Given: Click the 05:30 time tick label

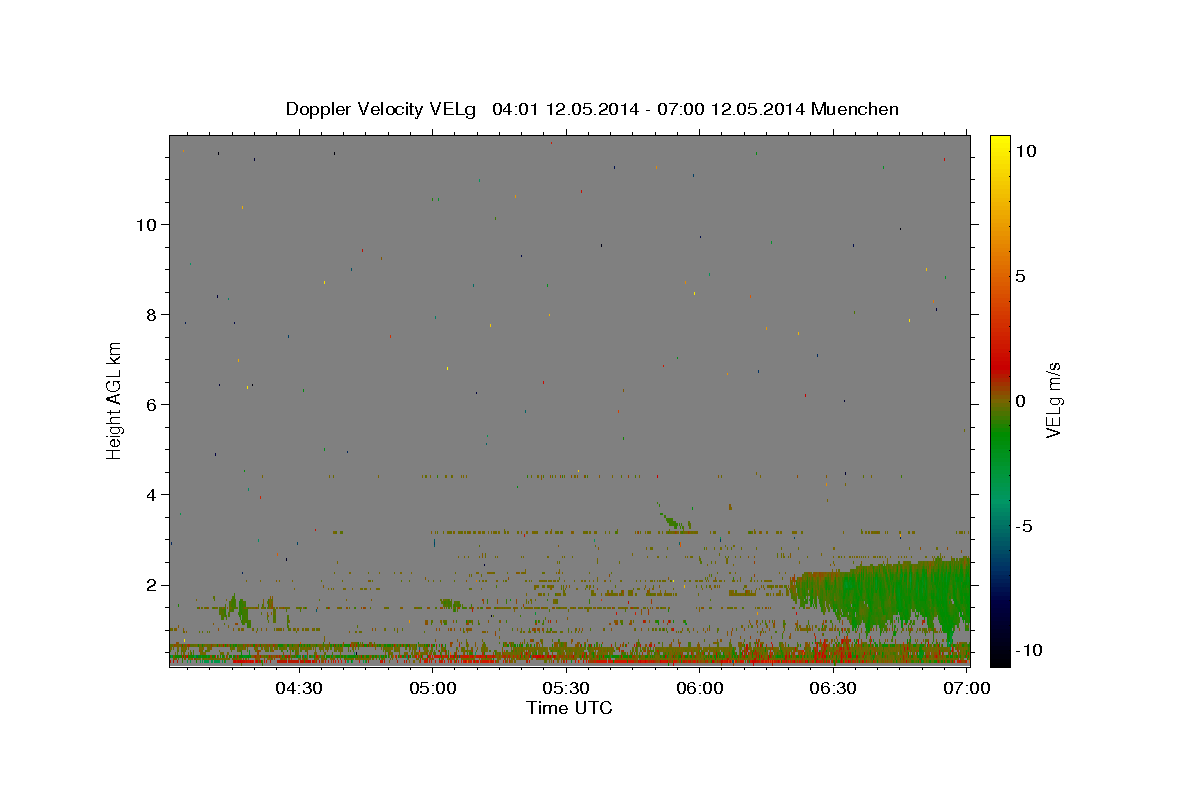Looking at the screenshot, I should click(x=566, y=688).
